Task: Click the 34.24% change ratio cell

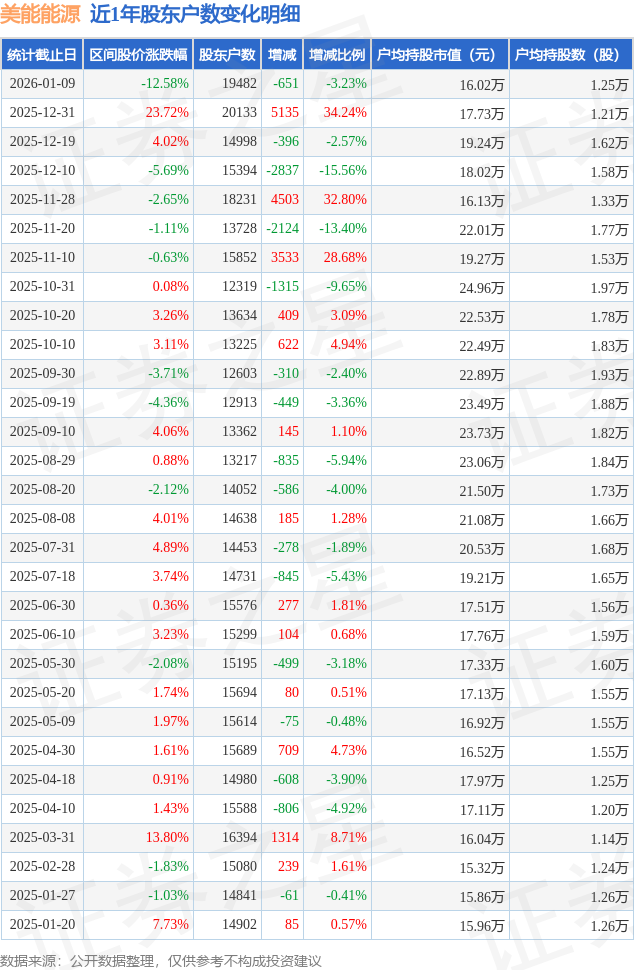Action: pyautogui.click(x=344, y=113)
